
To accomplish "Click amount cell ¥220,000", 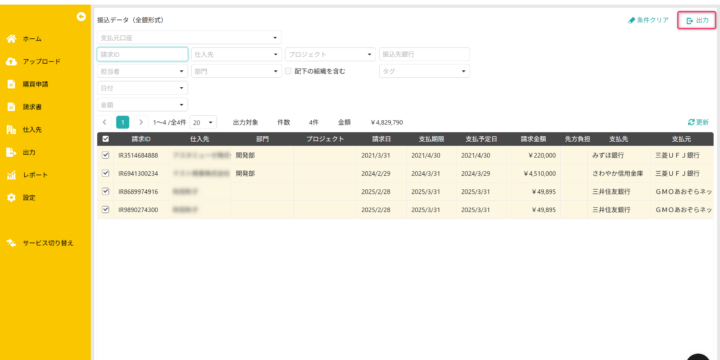I will [543, 156].
